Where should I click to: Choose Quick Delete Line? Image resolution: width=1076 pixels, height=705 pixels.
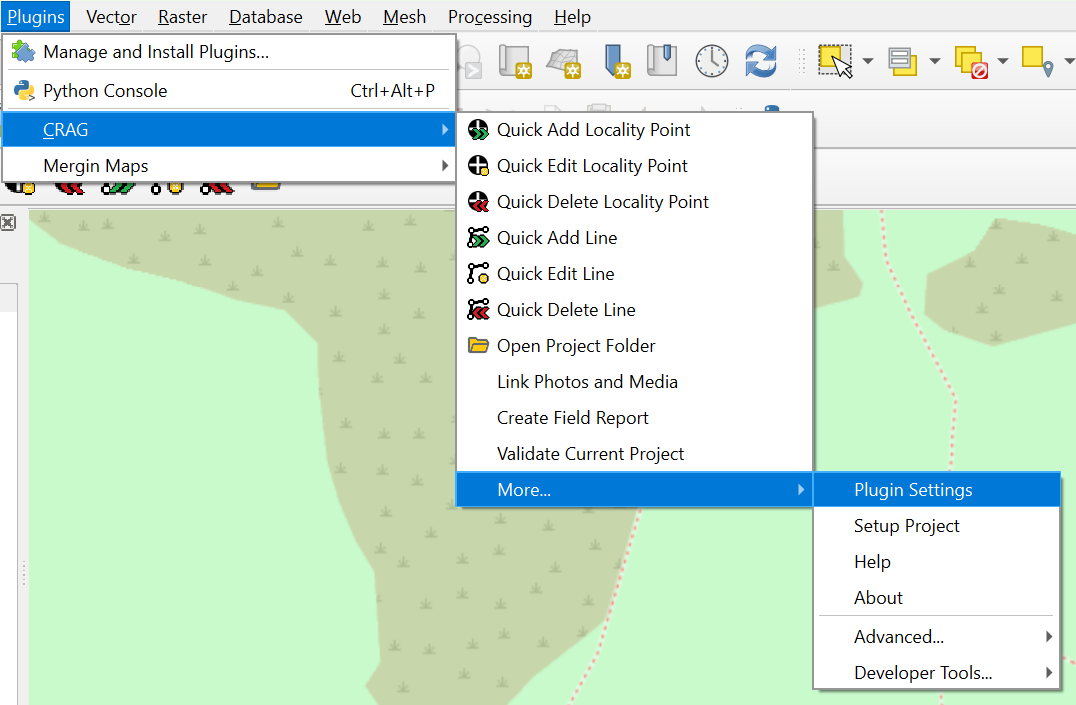point(635,310)
